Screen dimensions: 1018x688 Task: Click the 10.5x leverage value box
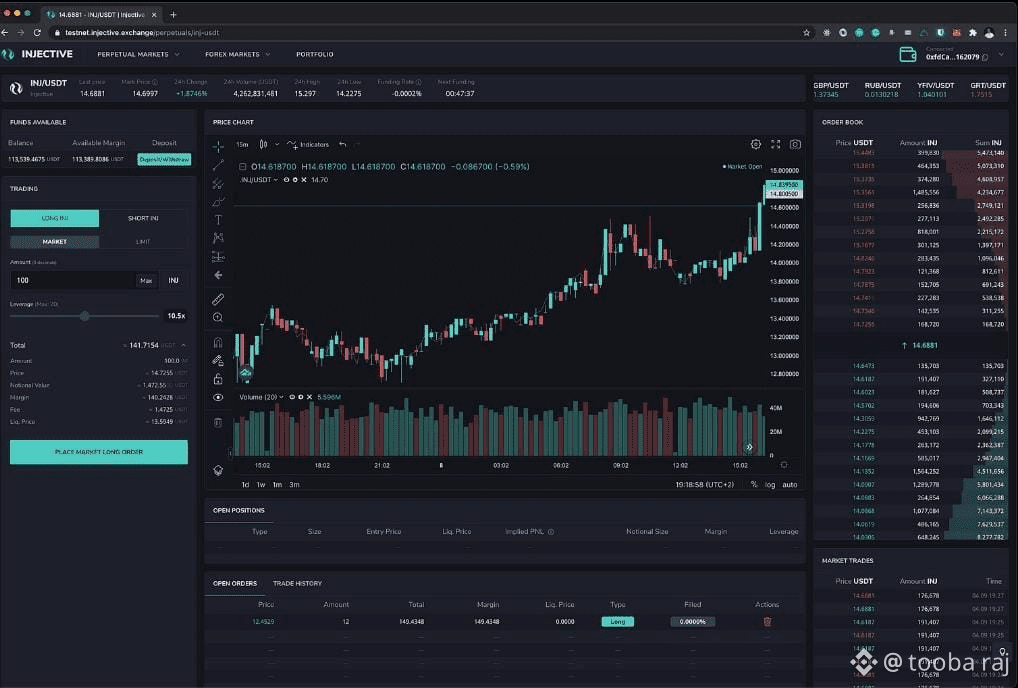point(175,316)
